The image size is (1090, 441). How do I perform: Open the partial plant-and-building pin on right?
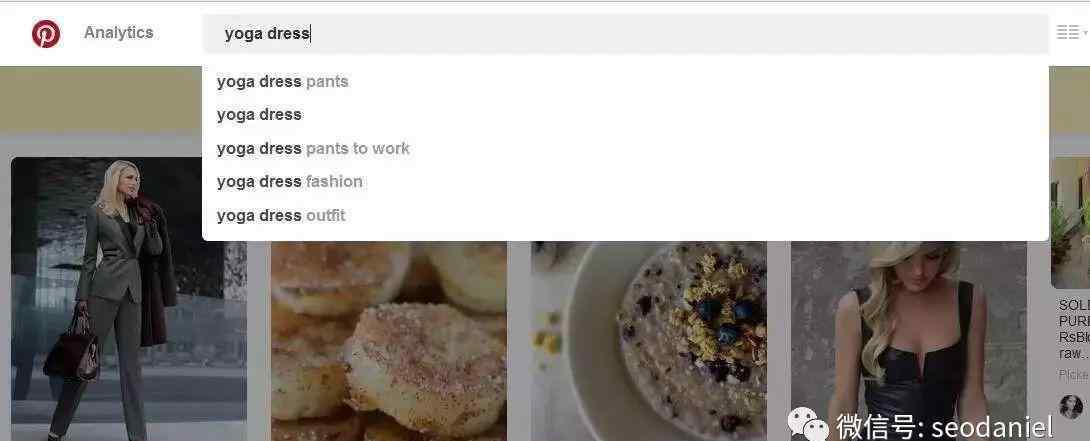[x=1071, y=223]
